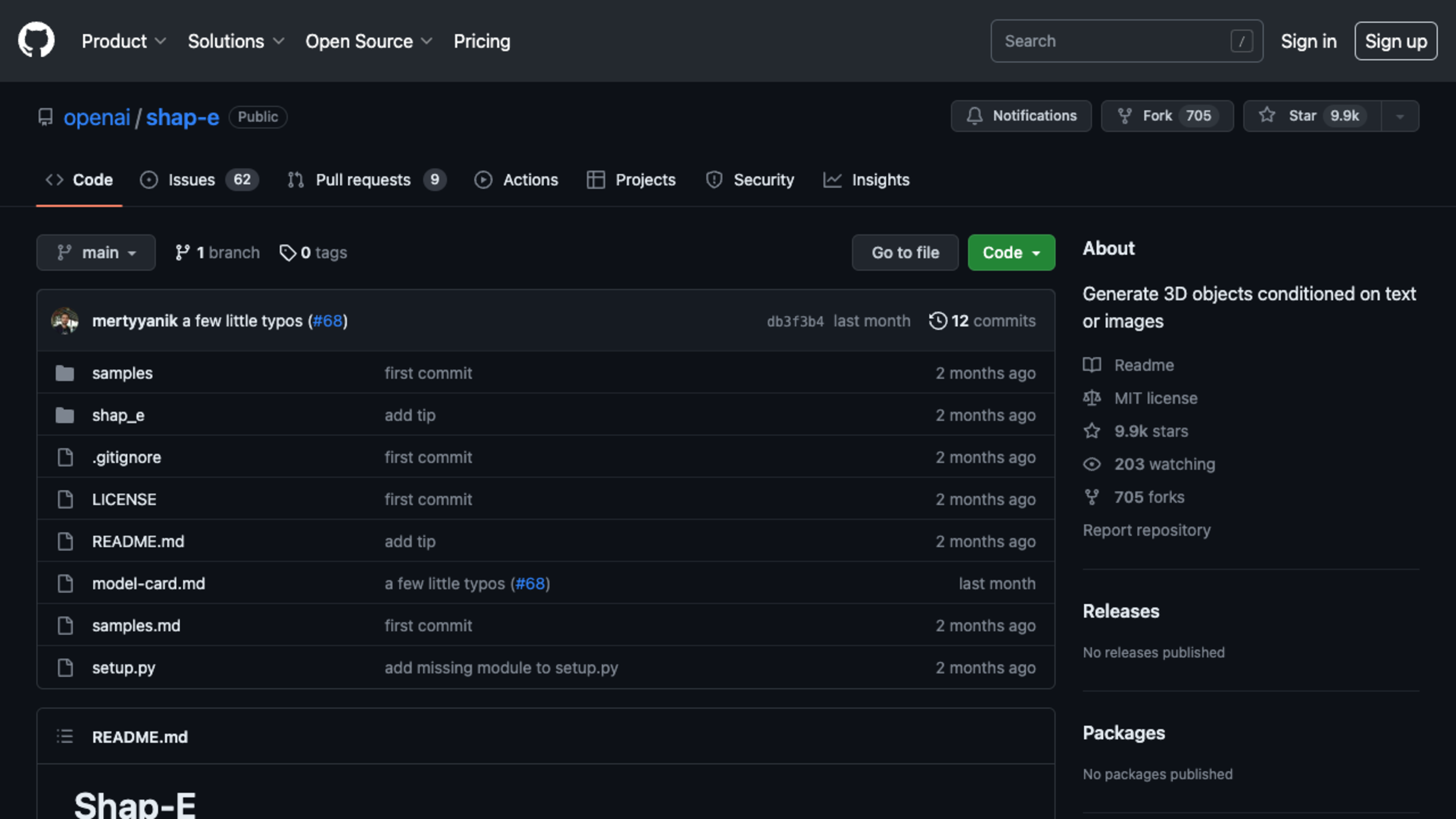Screen dimensions: 1456x819
Task: Expand the Open Source menu
Action: pos(369,41)
